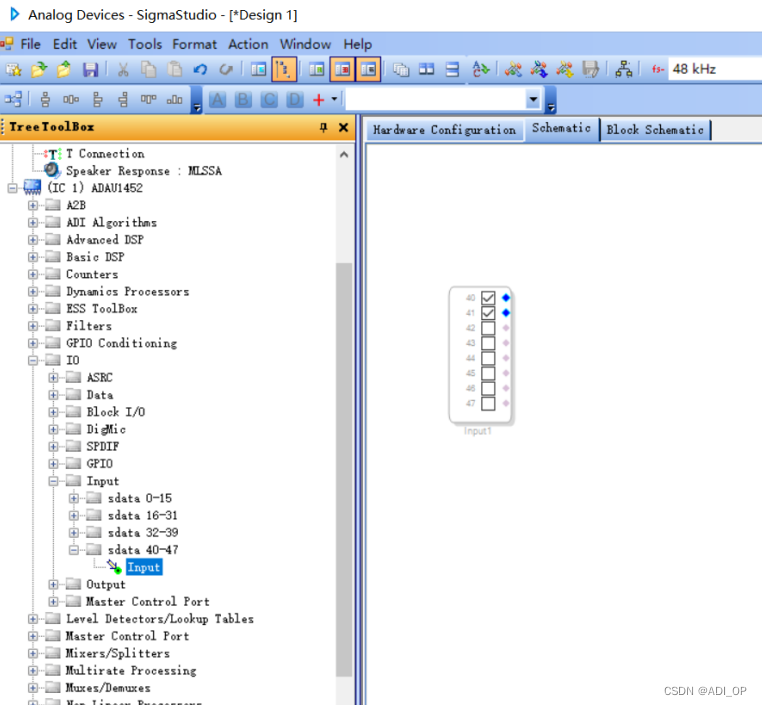Click the Tile windows horizontally icon
Screen dimensions: 762x706
coord(452,69)
